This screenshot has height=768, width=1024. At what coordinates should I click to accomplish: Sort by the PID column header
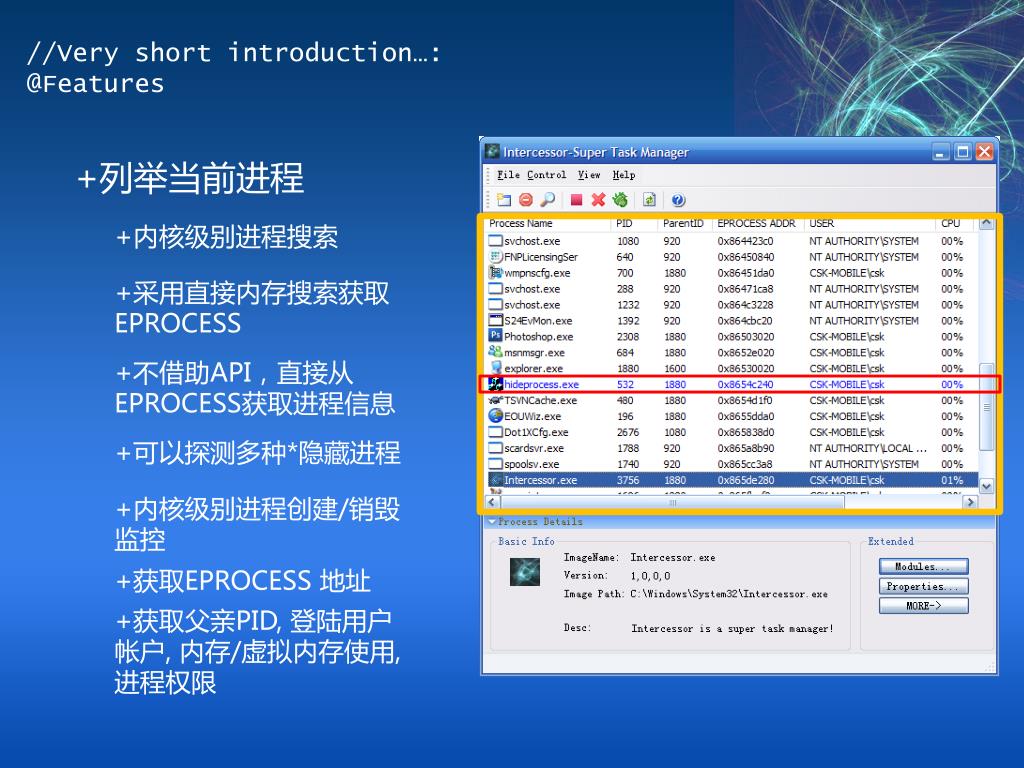coord(634,223)
